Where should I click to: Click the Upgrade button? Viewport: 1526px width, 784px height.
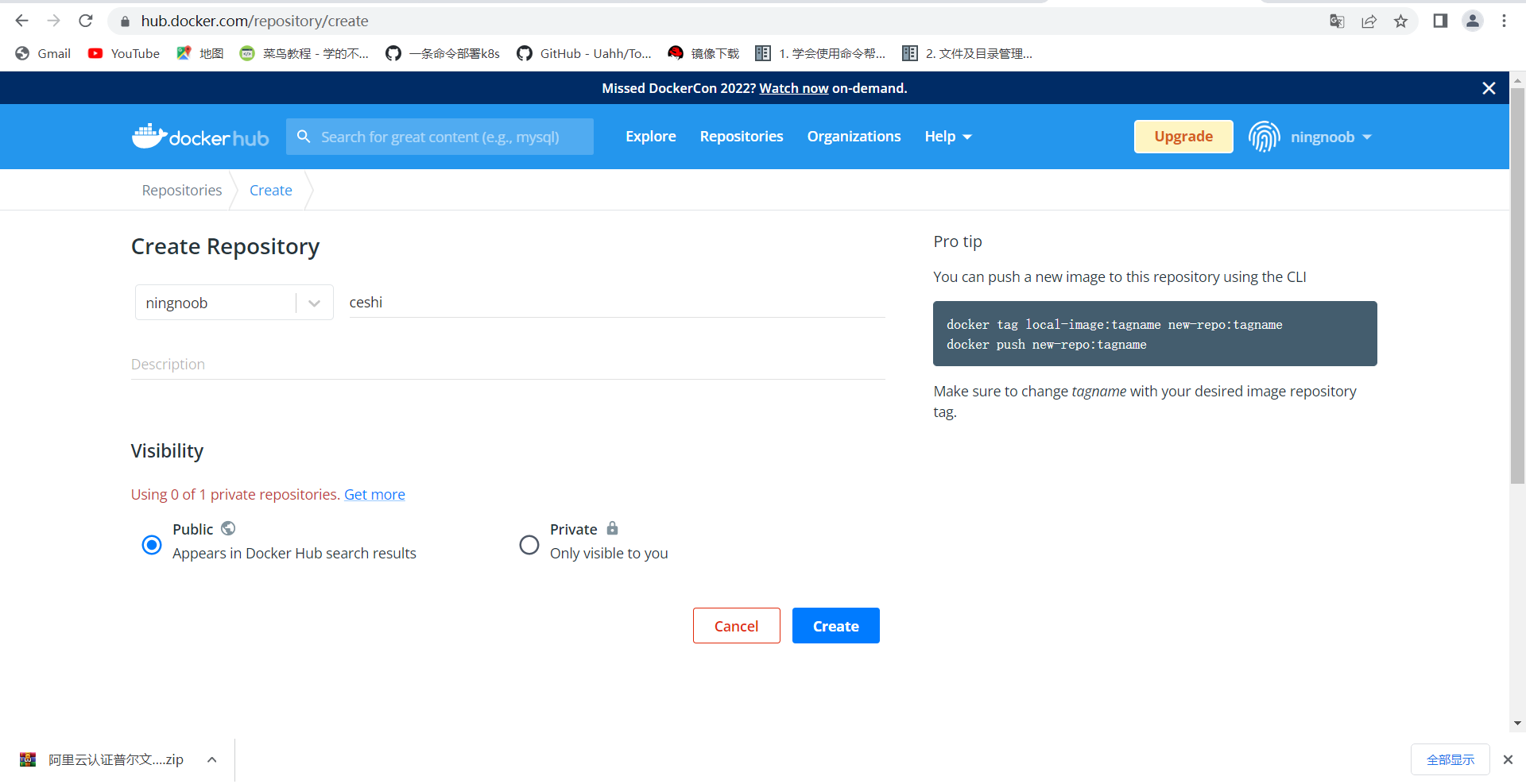1183,137
